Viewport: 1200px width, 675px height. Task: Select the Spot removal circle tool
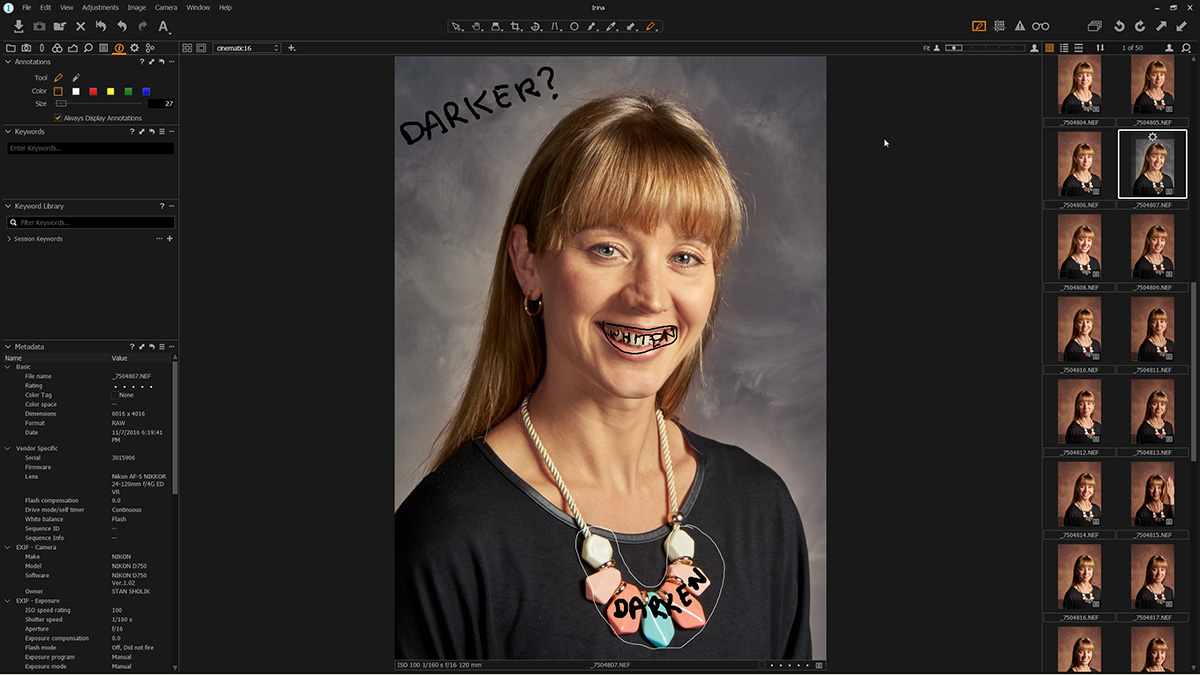click(574, 26)
